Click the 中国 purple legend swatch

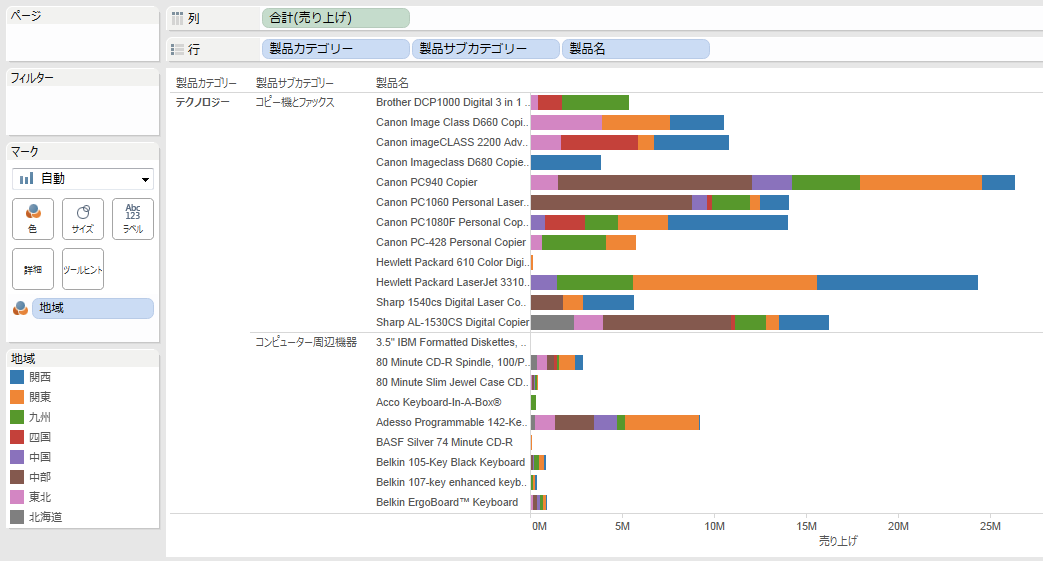(x=17, y=457)
